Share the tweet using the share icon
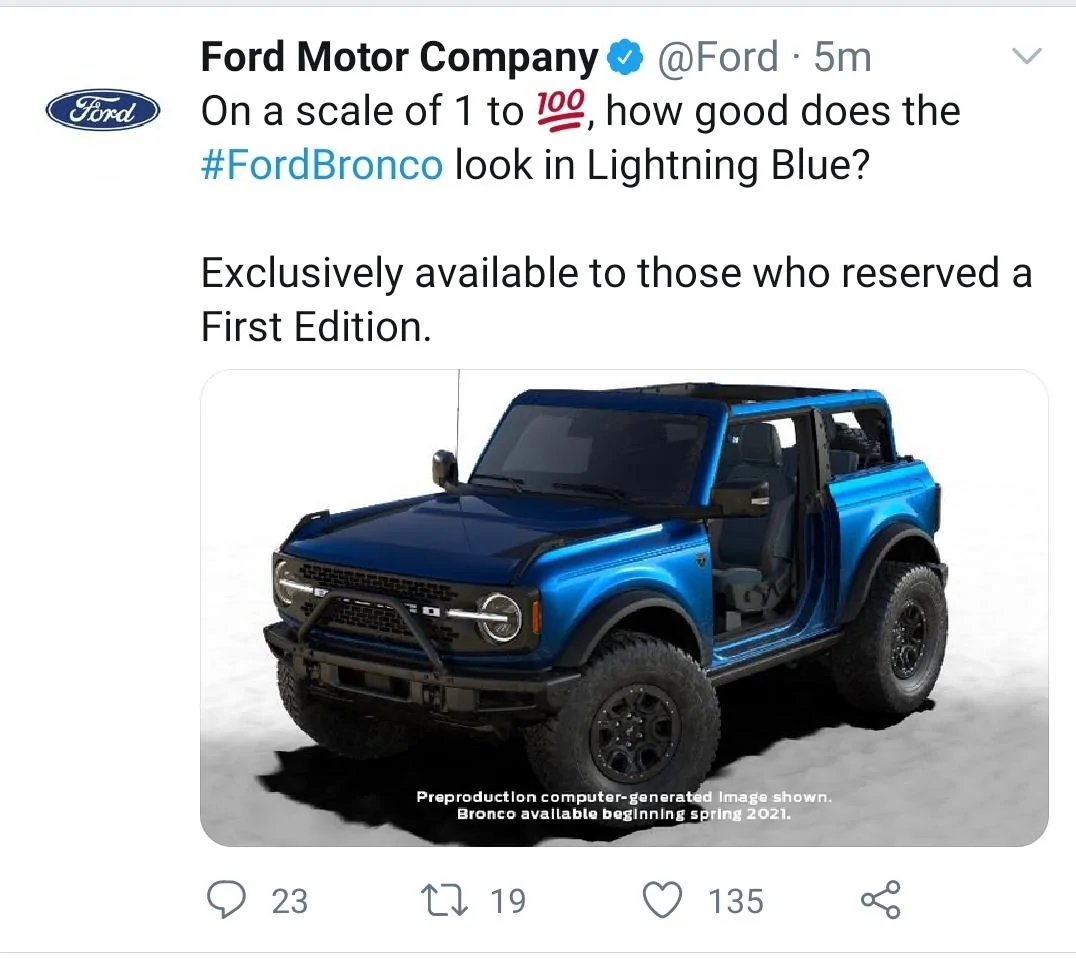1076x959 pixels. [879, 901]
